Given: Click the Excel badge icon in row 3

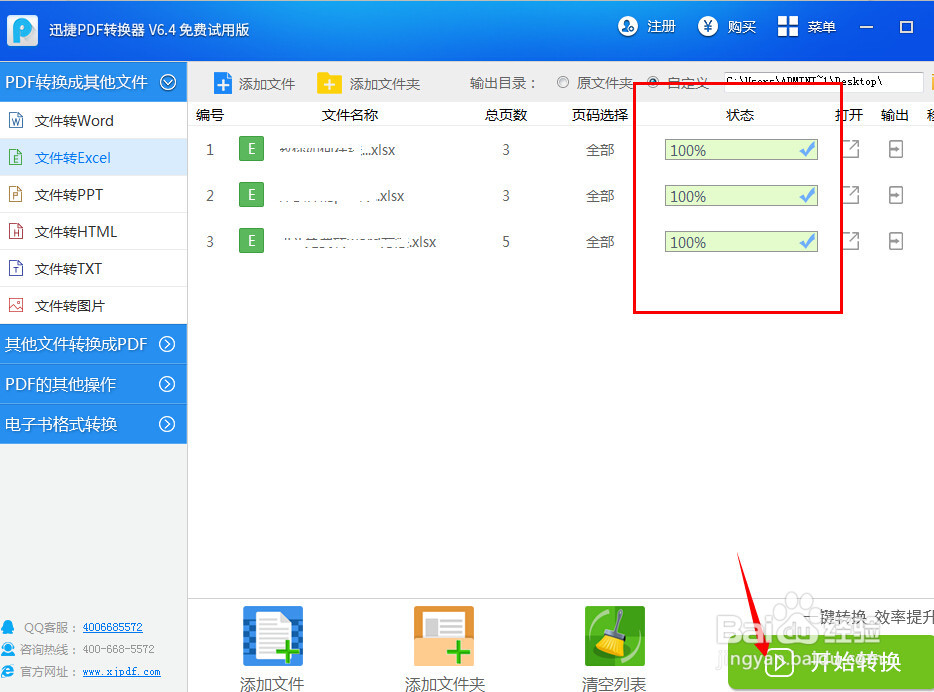Looking at the screenshot, I should pyautogui.click(x=251, y=241).
